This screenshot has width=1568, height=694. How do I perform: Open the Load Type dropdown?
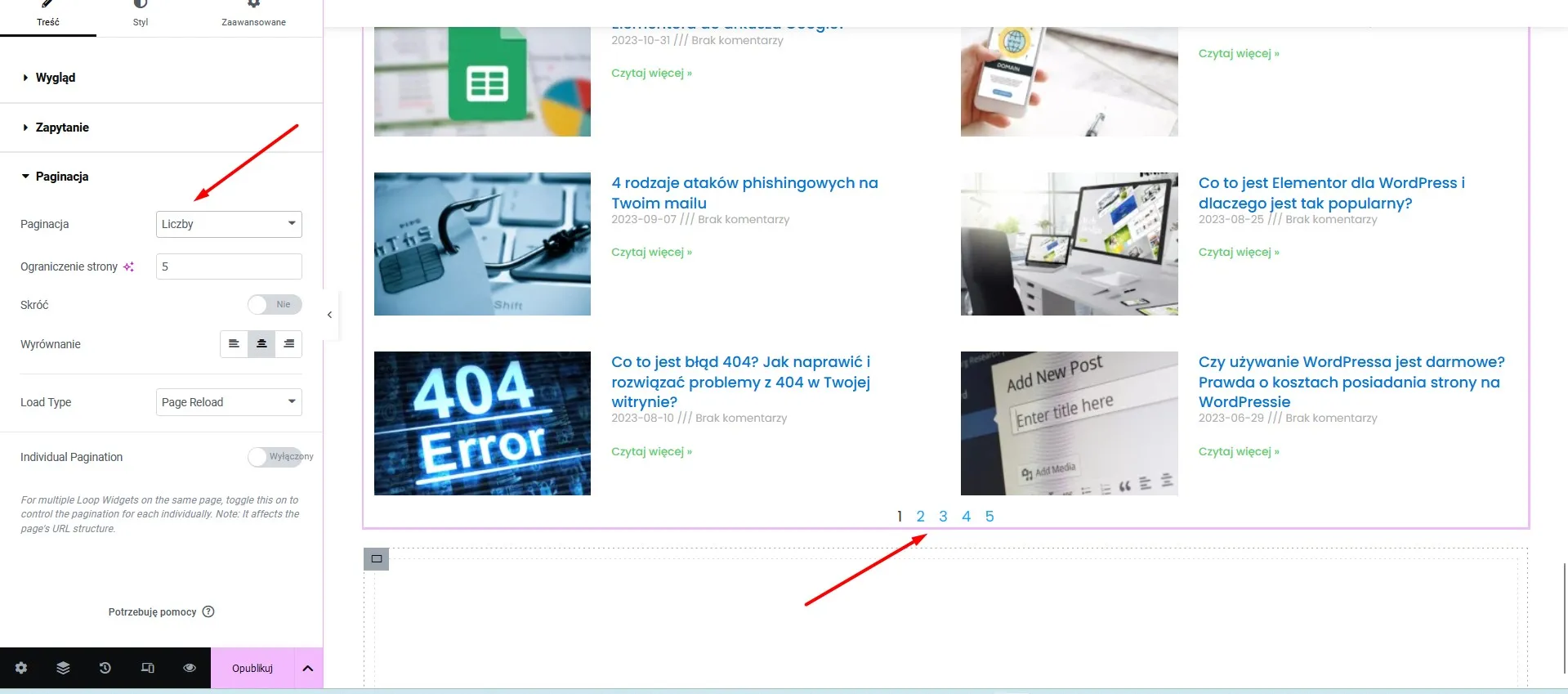[x=229, y=402]
